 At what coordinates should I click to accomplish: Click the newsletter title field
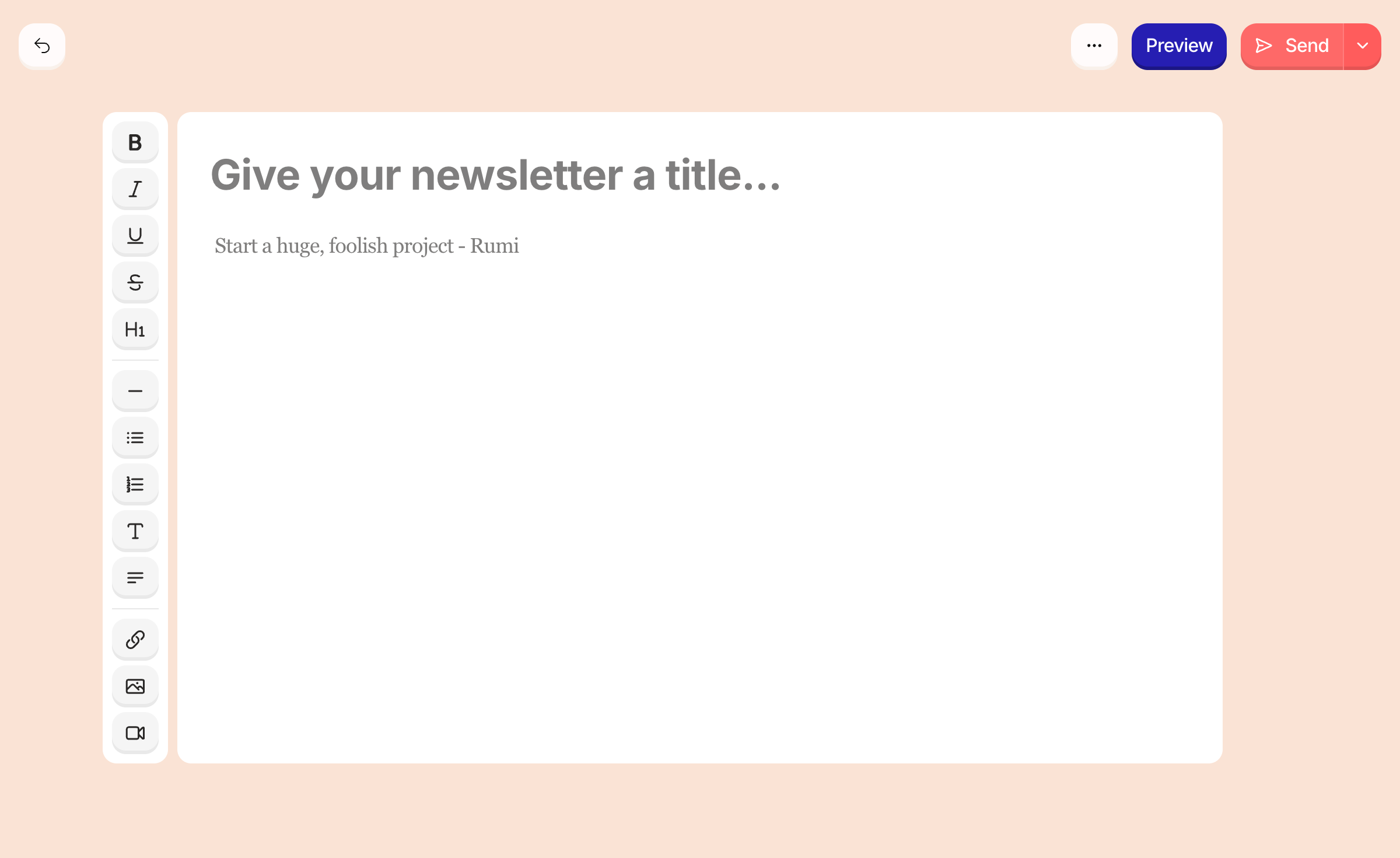click(x=496, y=175)
